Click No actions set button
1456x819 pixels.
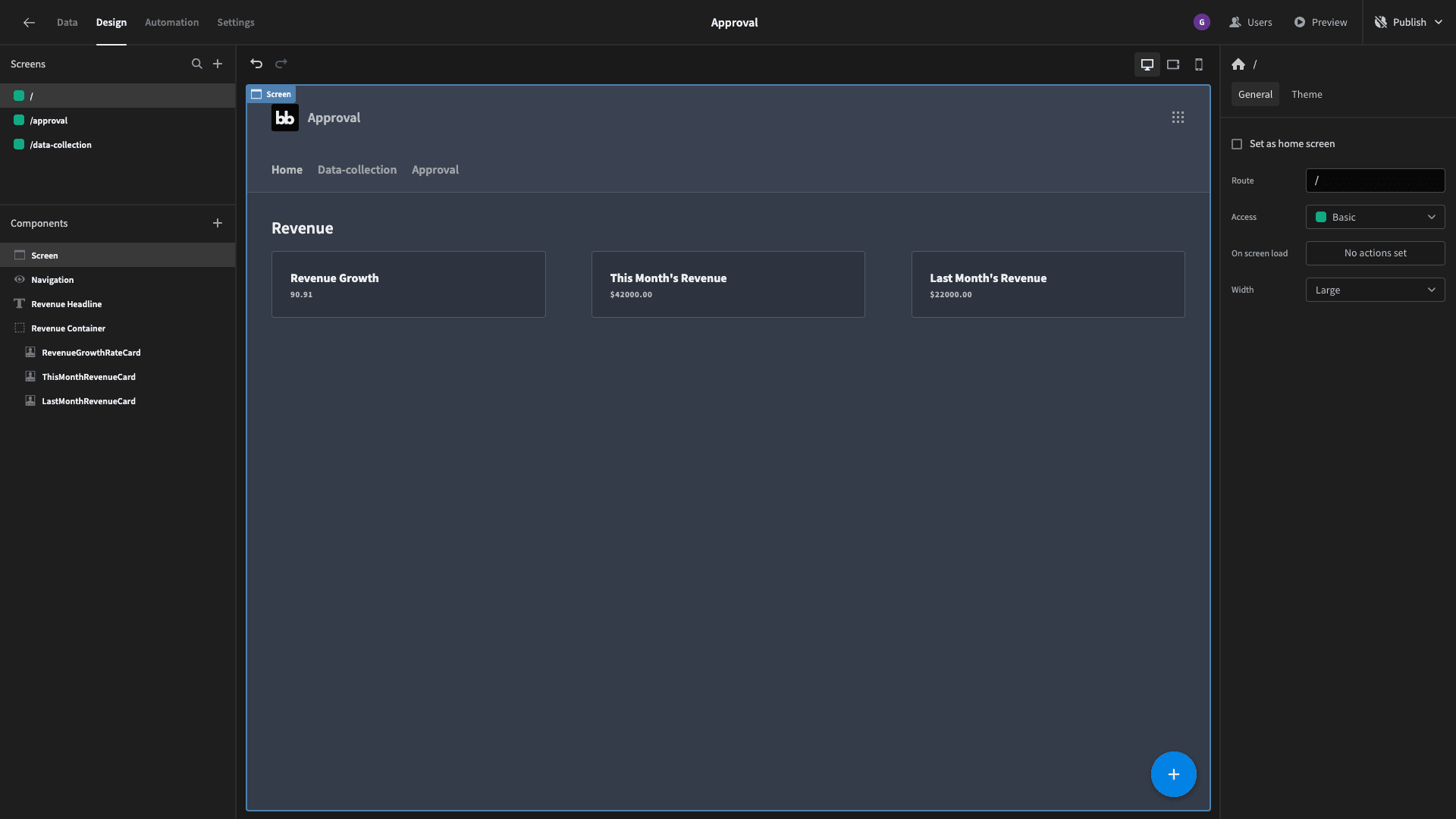pos(1376,253)
